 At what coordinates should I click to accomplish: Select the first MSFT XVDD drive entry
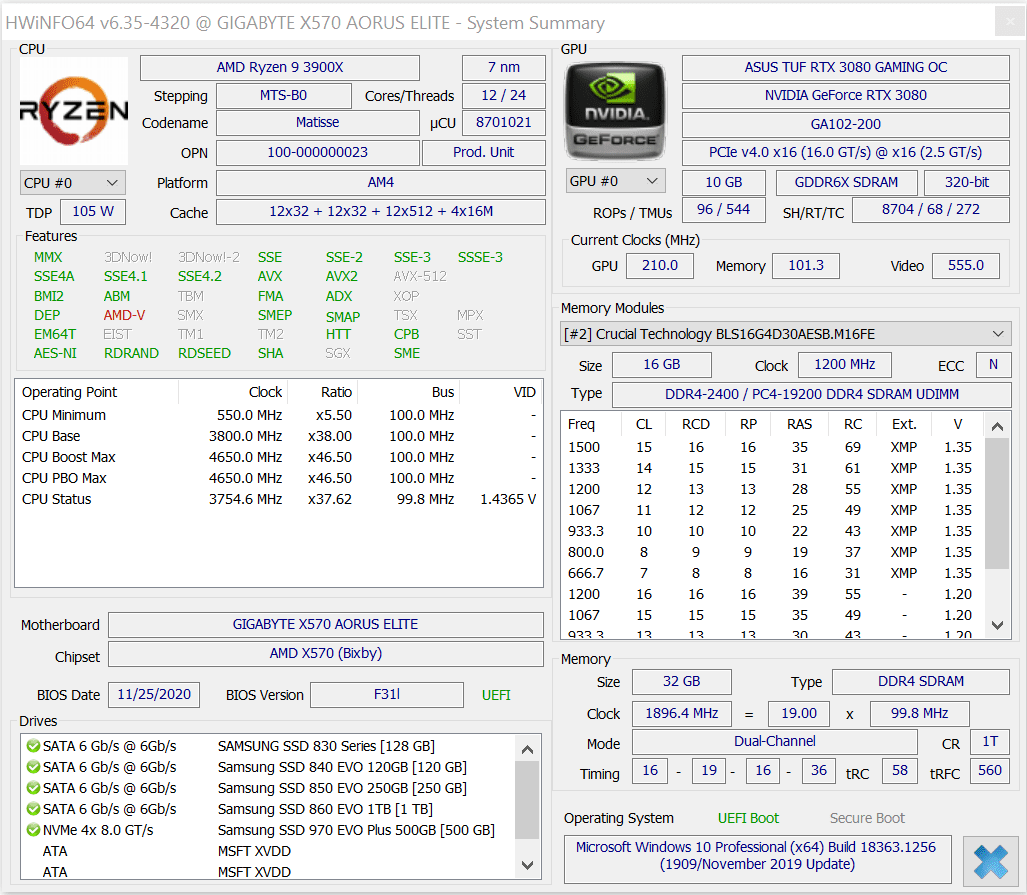269,850
